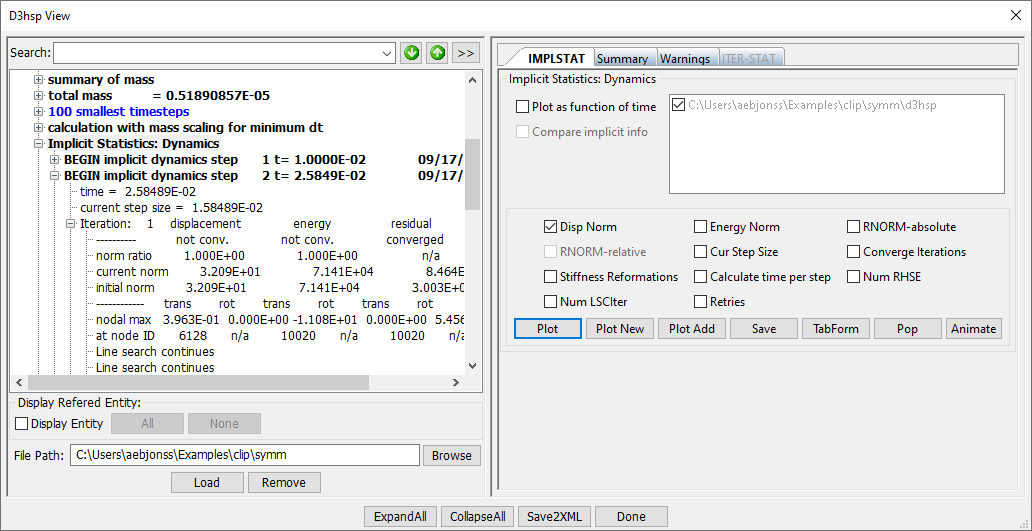Close the D3hsp View window
The height and width of the screenshot is (531, 1032).
[x=1015, y=15]
